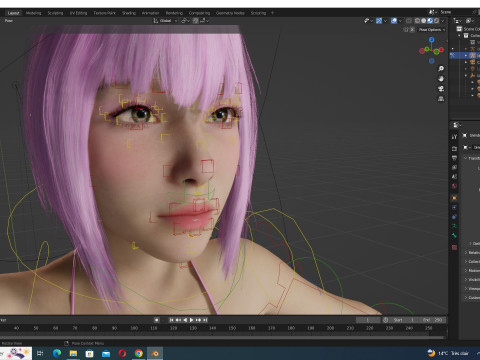Click the blue Z axis on navigation gizmo
The height and width of the screenshot is (360, 480).
432,40
